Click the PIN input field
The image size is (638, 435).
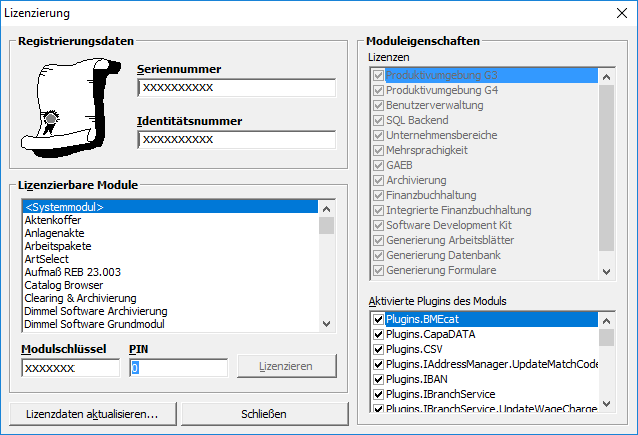click(x=178, y=368)
